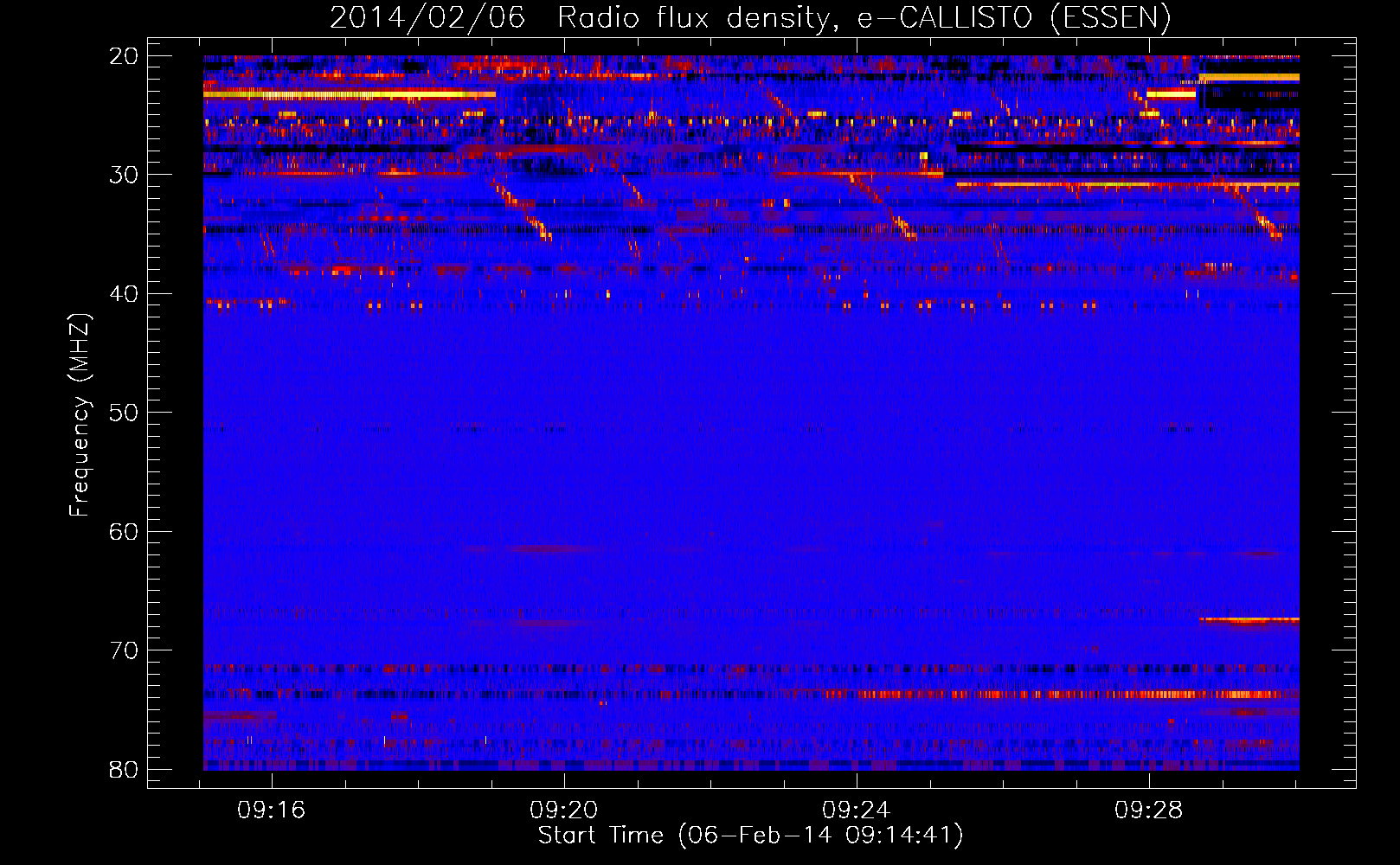Click the 20 frequency tick label

pos(124,56)
